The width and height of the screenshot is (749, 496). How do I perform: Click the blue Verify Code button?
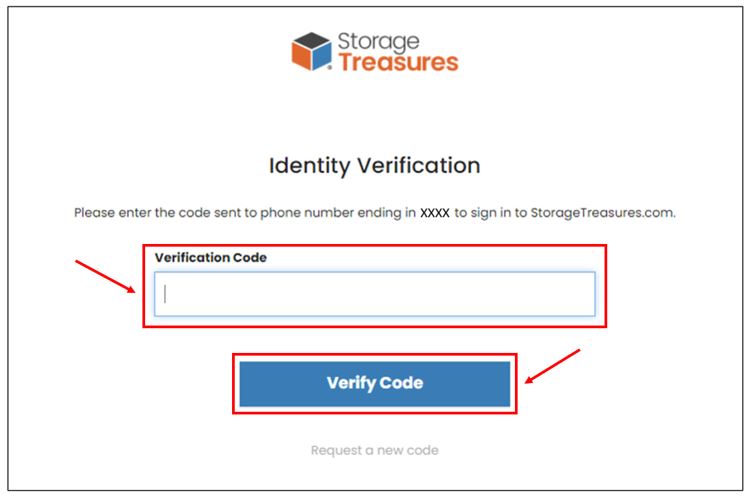375,384
